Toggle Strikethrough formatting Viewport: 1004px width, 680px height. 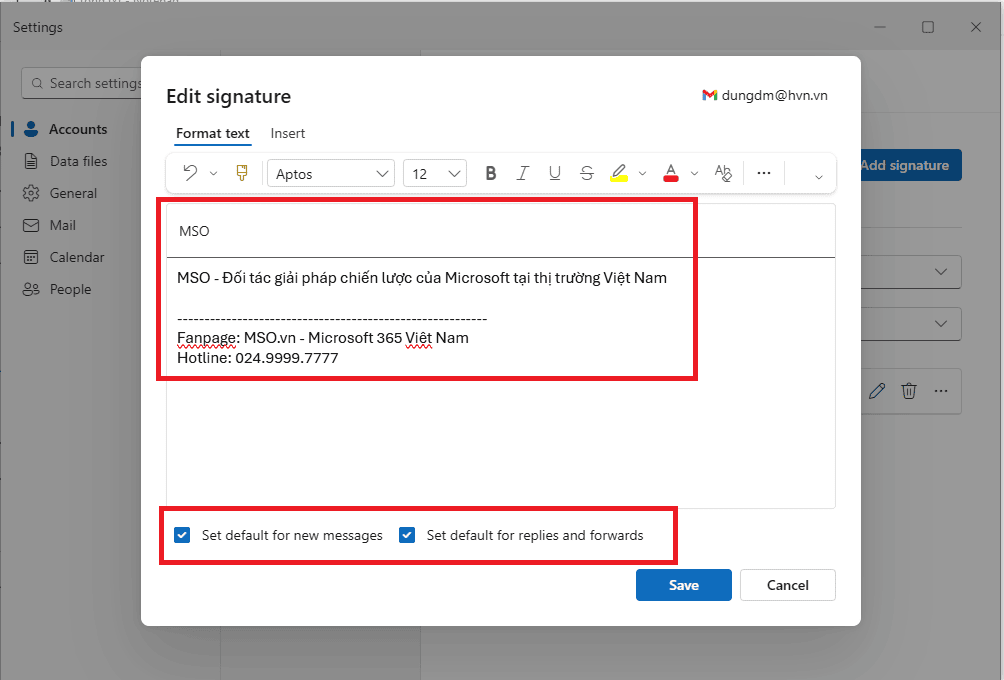click(587, 174)
